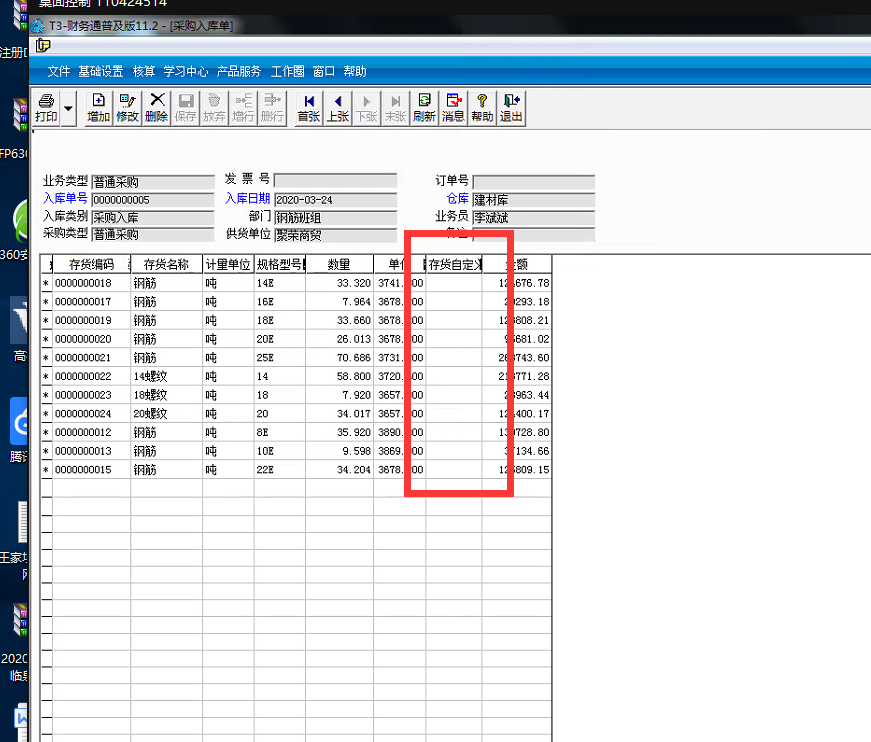Select cell 0000000020 in the table
The image size is (871, 742).
[91, 339]
